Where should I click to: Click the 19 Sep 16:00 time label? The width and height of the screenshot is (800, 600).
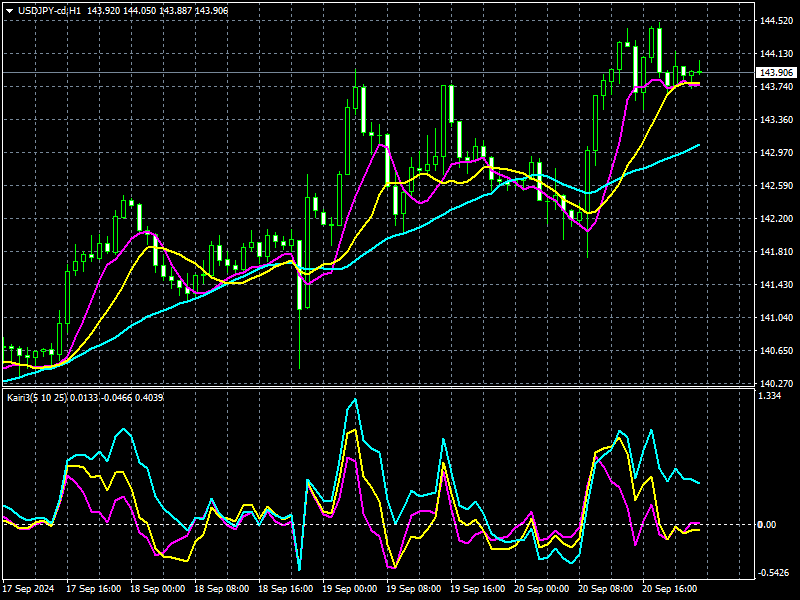point(478,589)
